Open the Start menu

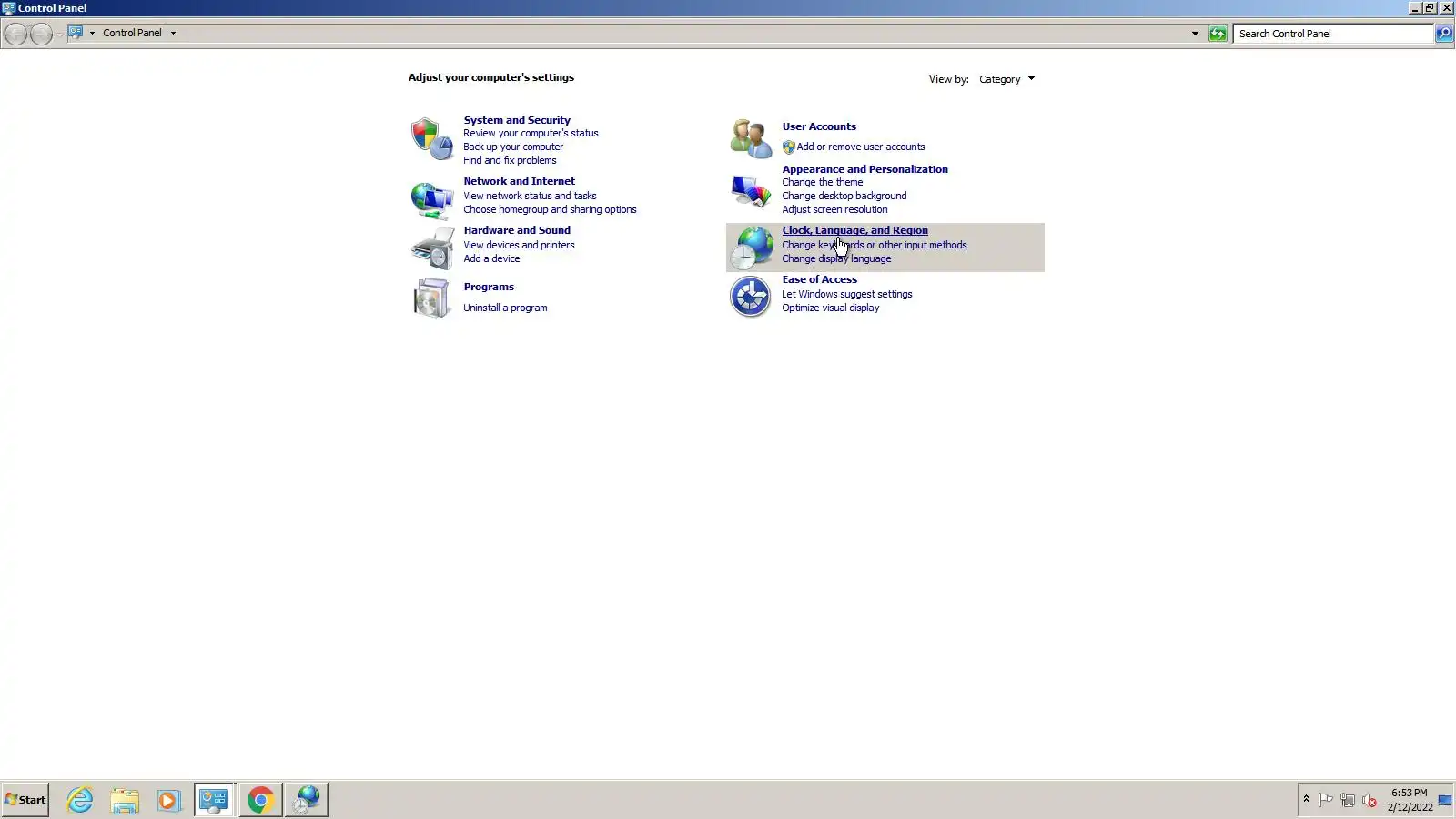[25, 800]
